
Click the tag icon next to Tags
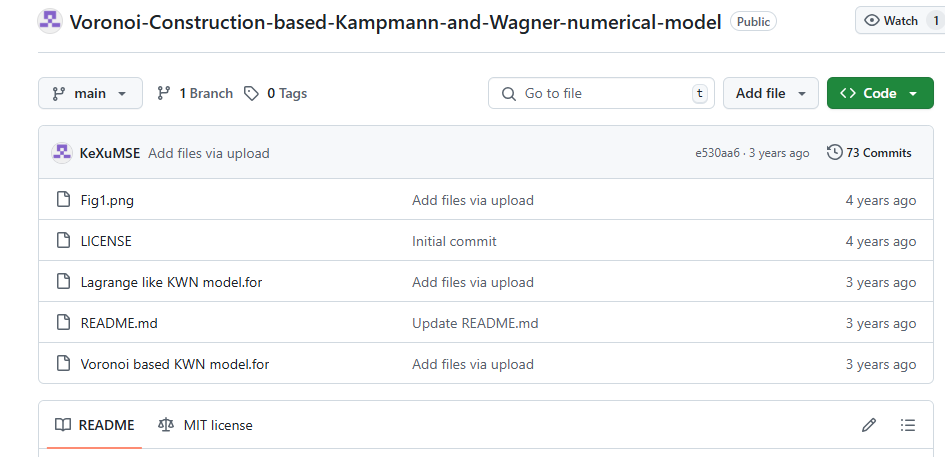click(x=252, y=93)
